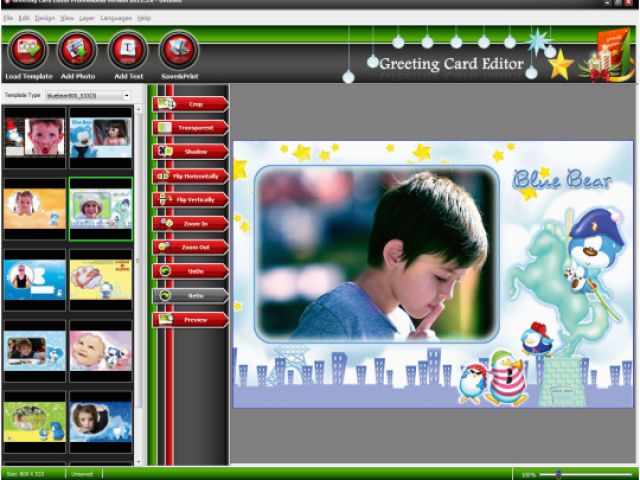Adjust the zoom slider in status bar
Screen dimensions: 640x480
558,474
